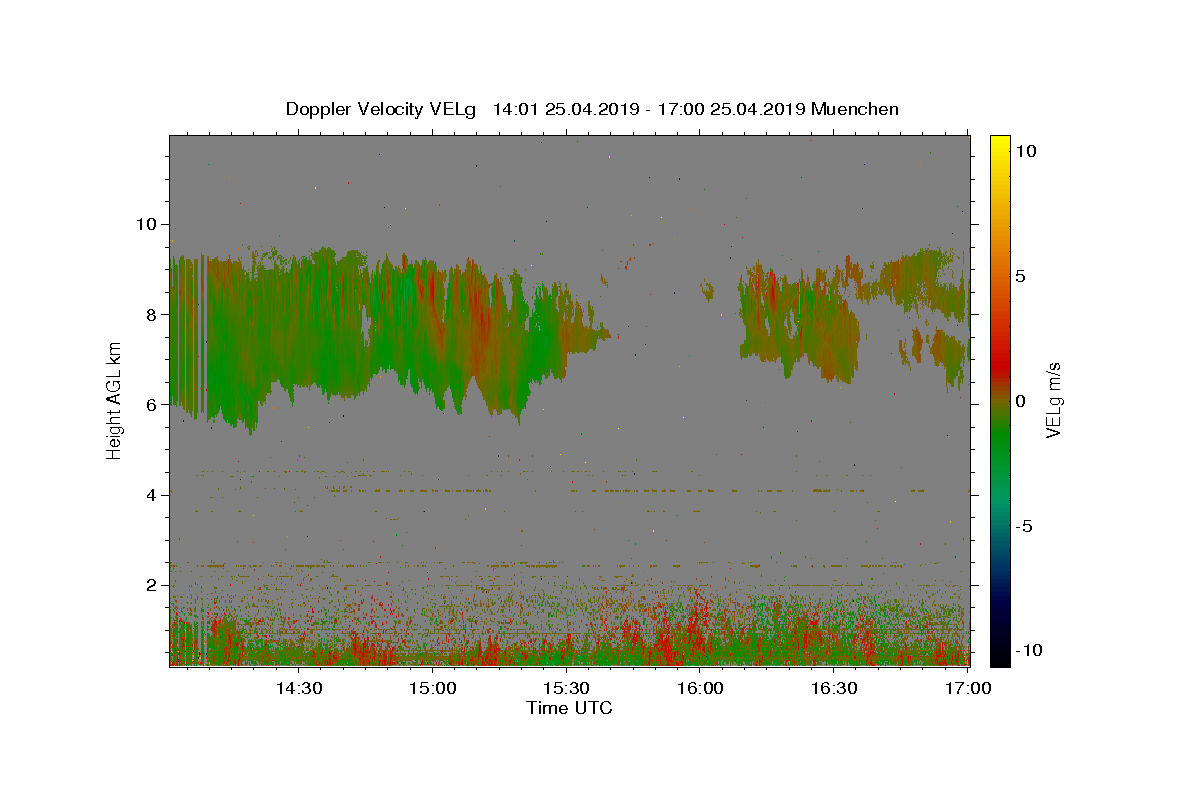This screenshot has height=800, width=1200.
Task: Select the 'Muenchen' location text in title
Action: tap(855, 109)
